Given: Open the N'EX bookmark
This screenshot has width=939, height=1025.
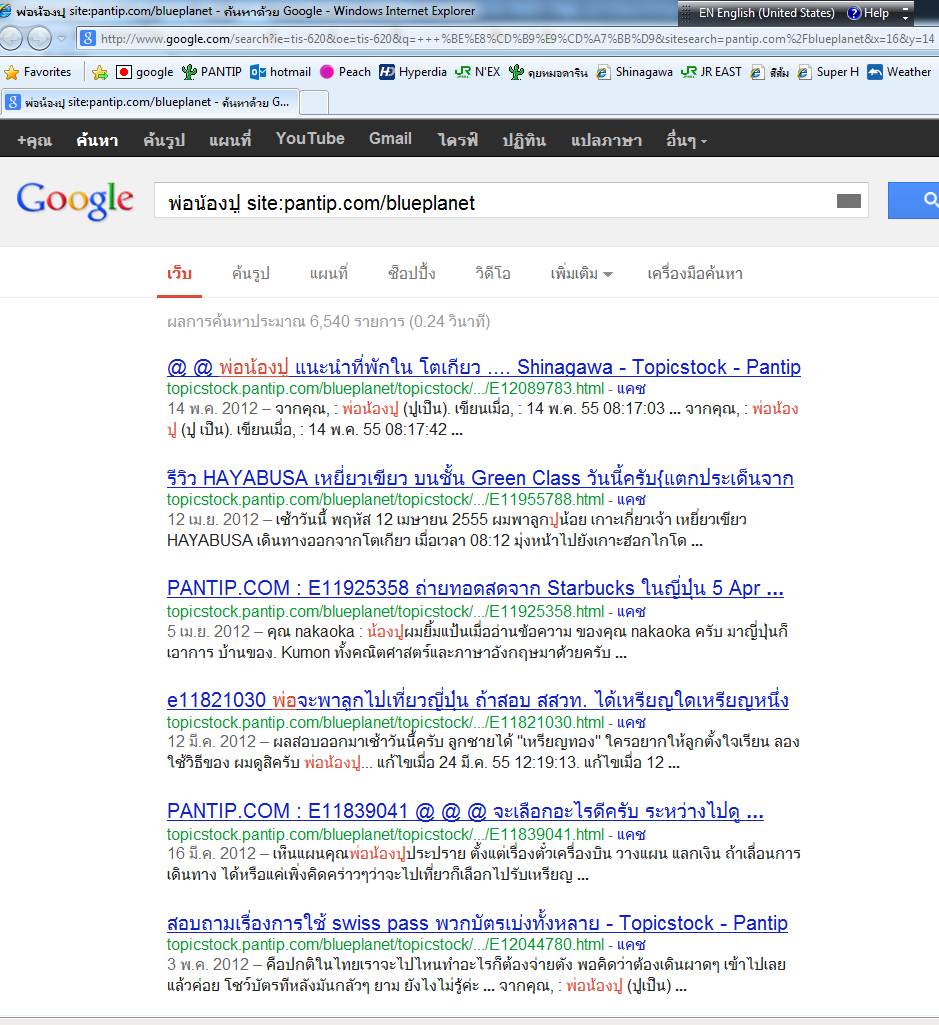Looking at the screenshot, I should coord(477,72).
